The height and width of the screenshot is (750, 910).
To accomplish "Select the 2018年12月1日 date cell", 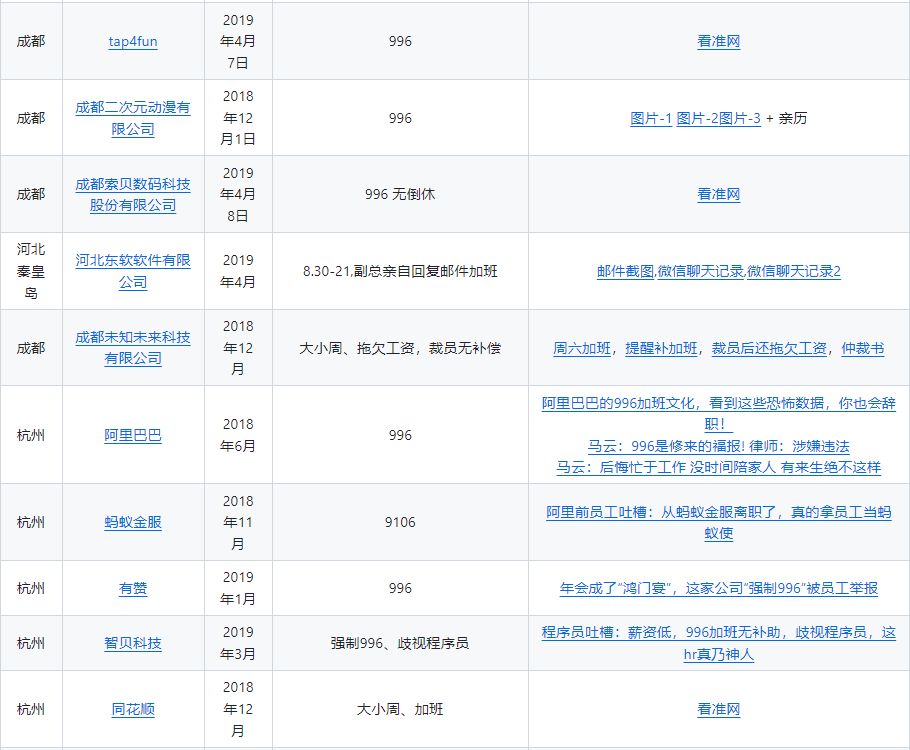I will pyautogui.click(x=238, y=118).
